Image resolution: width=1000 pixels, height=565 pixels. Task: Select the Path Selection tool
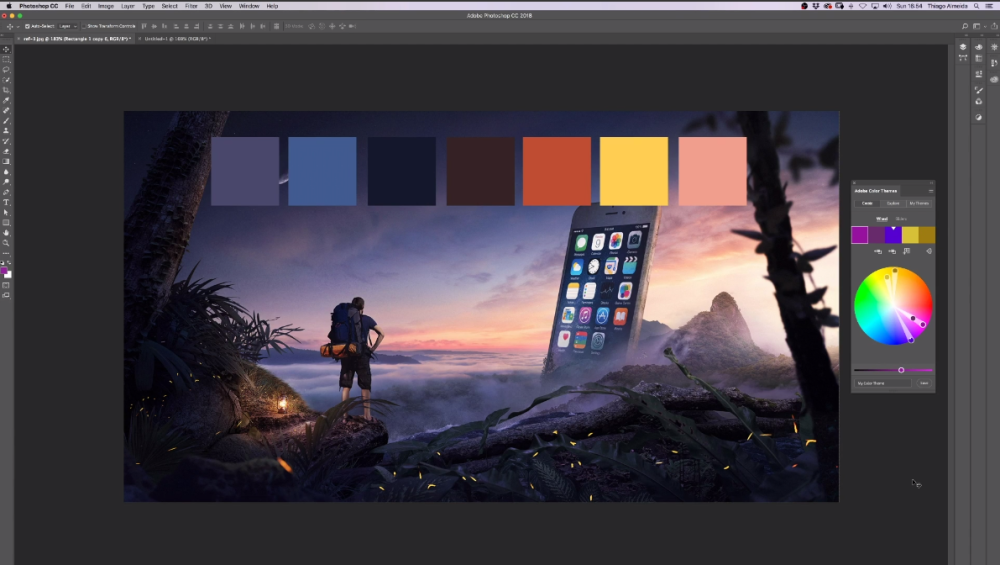pyautogui.click(x=6, y=212)
